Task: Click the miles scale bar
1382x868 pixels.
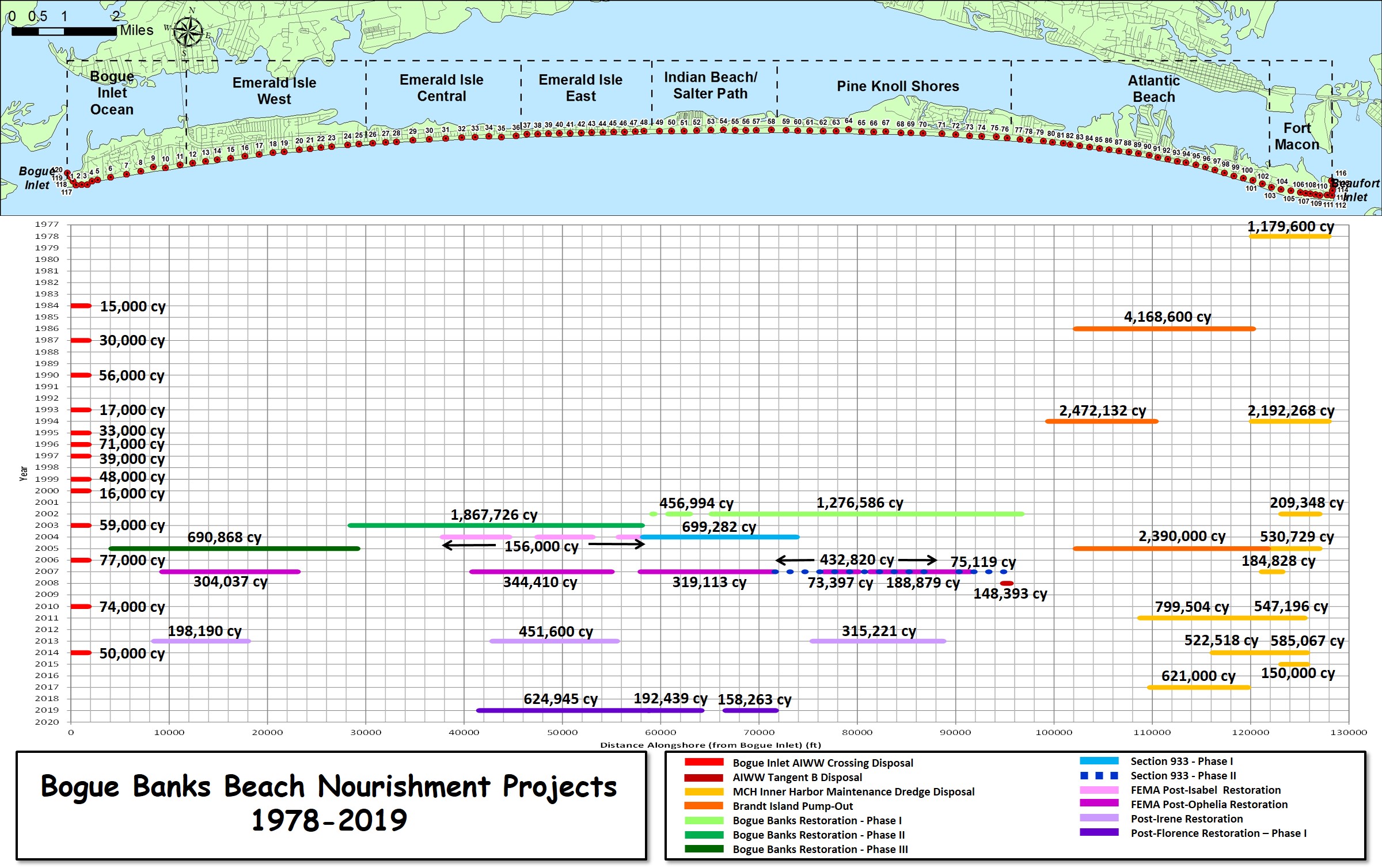Action: [x=64, y=31]
